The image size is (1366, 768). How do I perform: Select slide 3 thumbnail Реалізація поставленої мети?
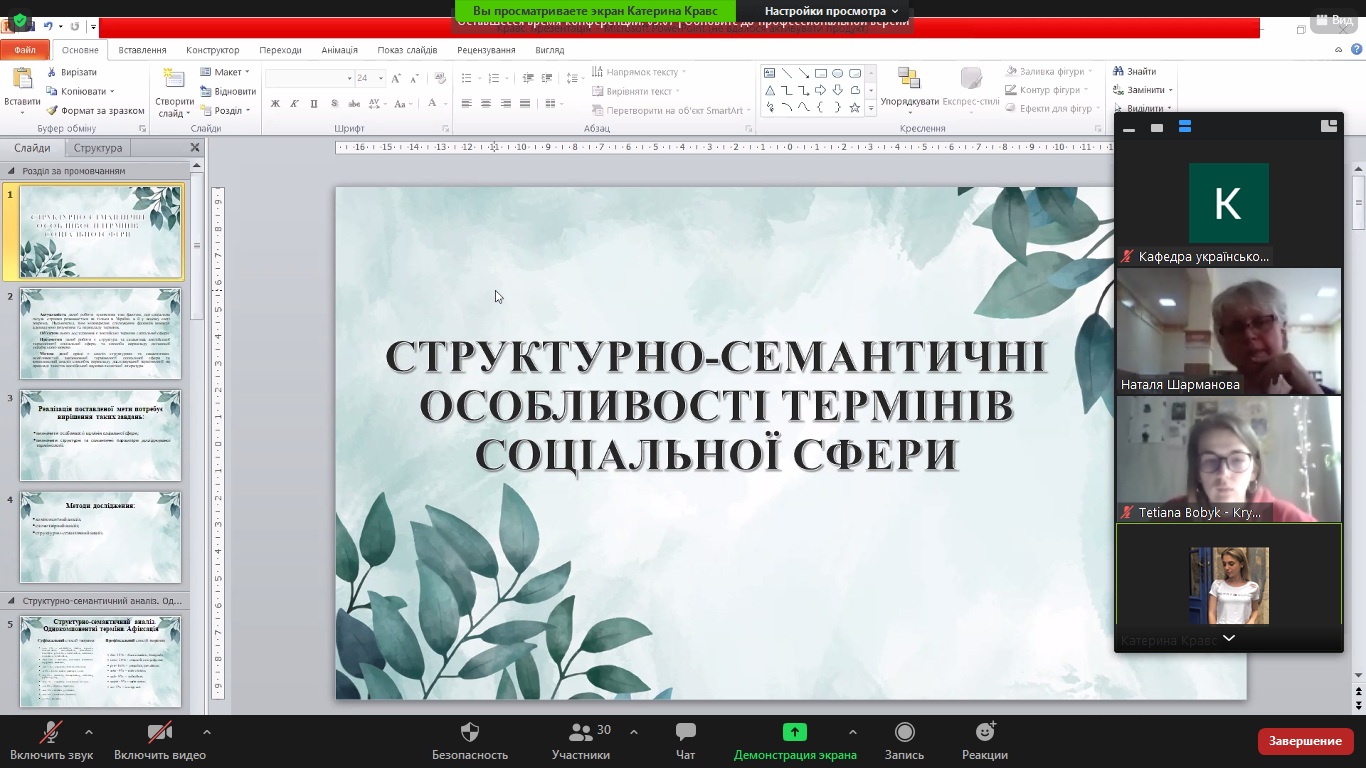(x=100, y=435)
